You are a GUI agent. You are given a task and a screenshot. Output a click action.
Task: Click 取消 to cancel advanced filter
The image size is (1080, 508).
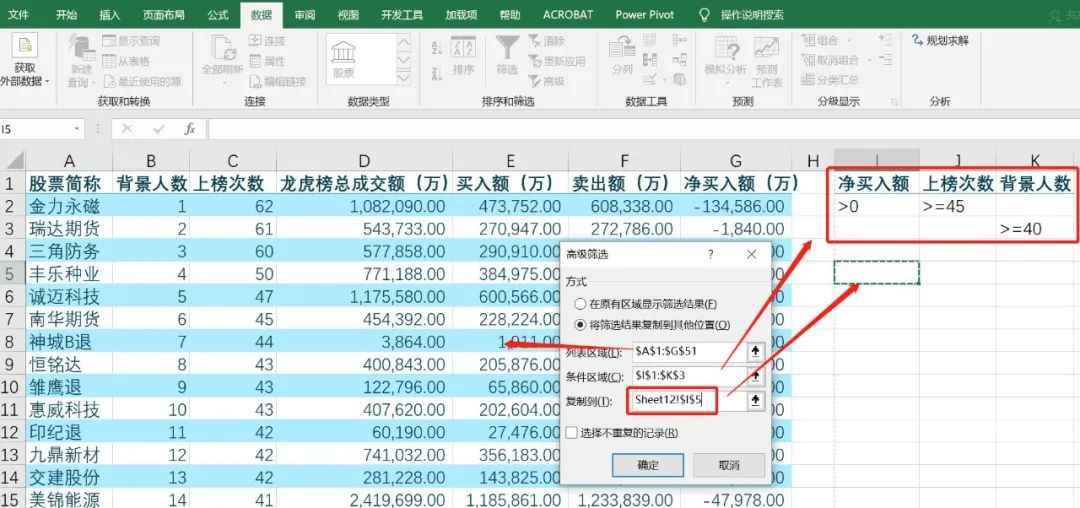[729, 465]
